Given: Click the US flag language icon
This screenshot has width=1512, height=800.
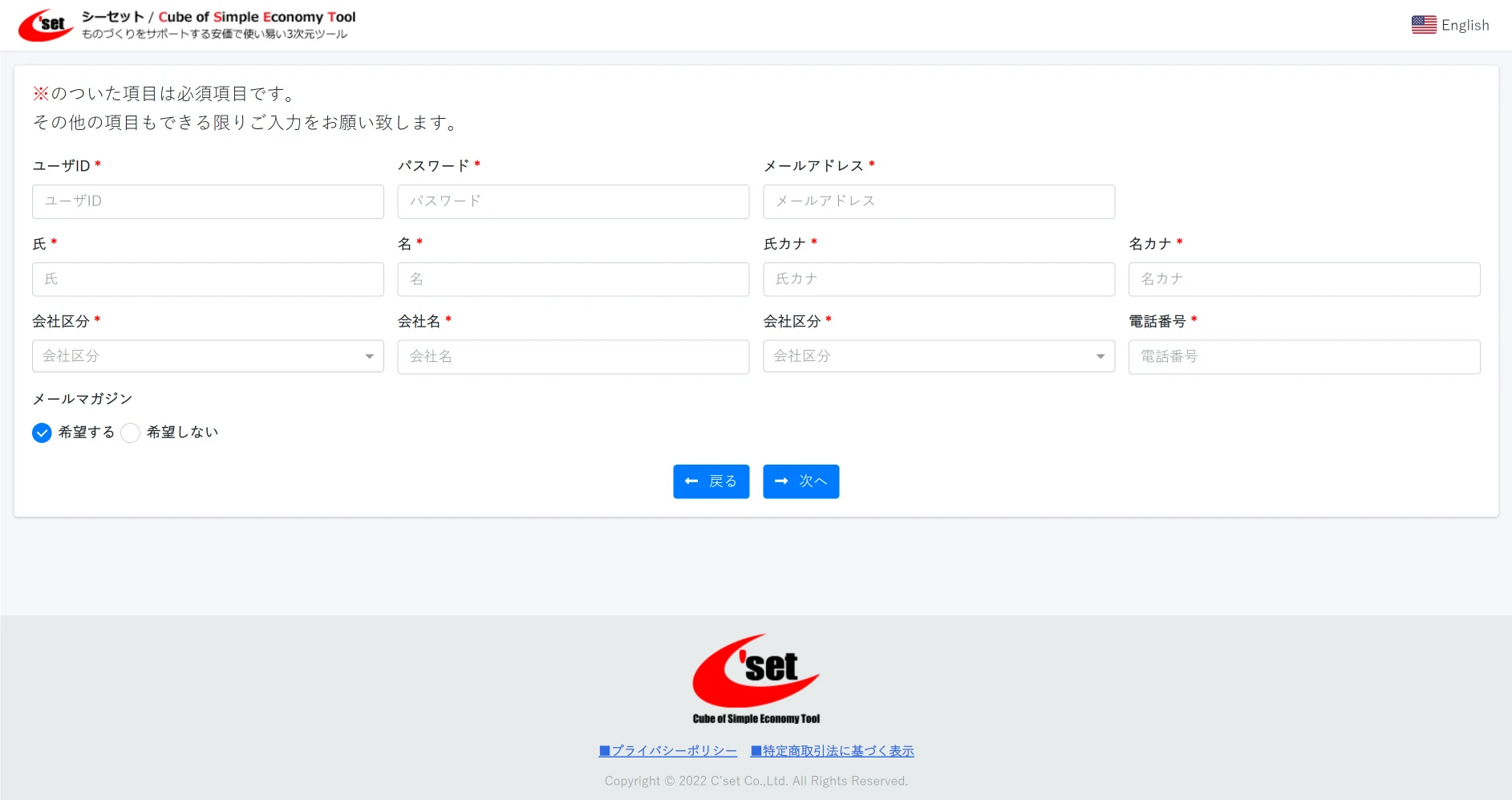Looking at the screenshot, I should point(1424,25).
